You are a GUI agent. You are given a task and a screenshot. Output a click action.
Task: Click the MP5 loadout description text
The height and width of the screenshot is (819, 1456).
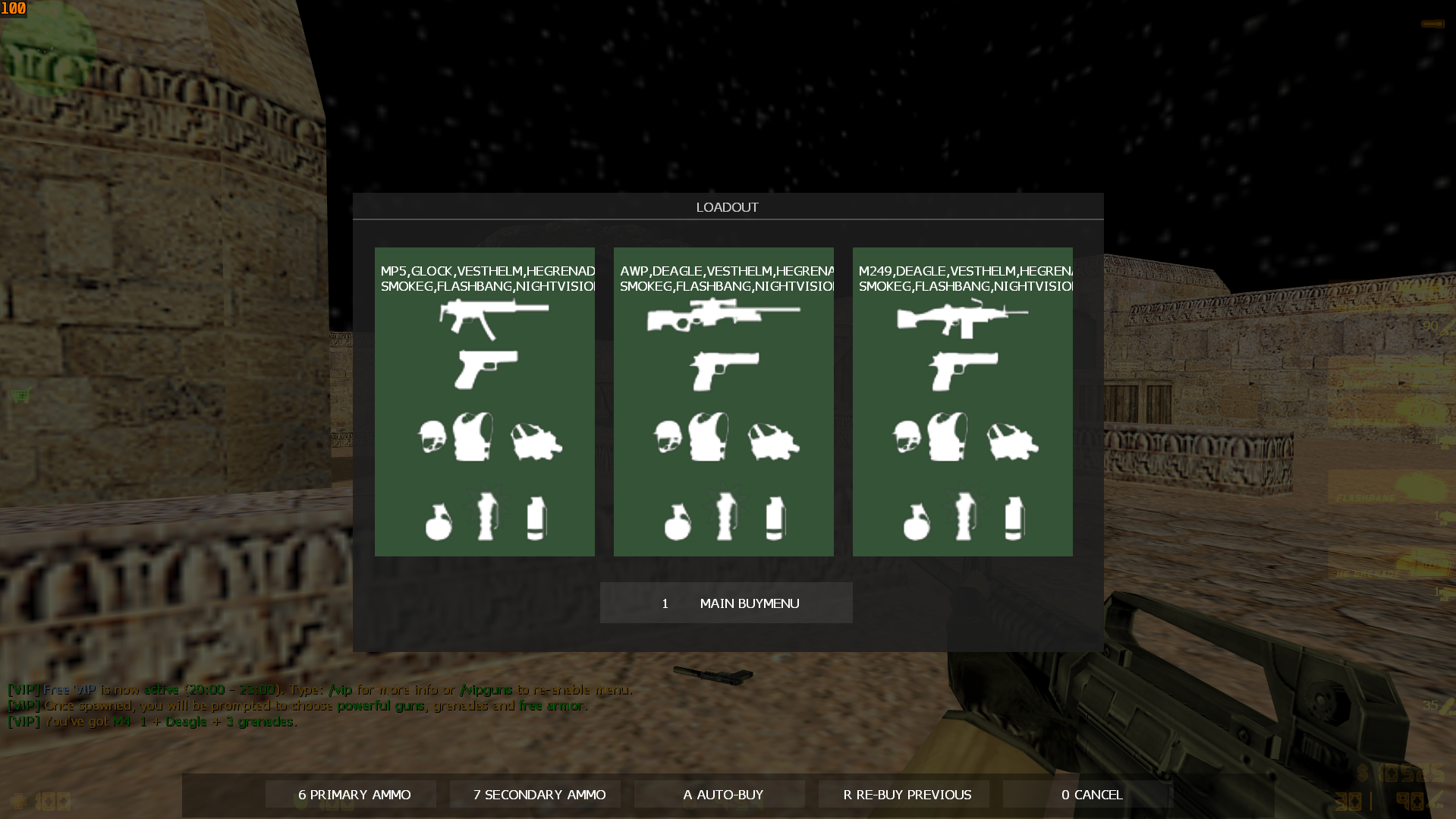click(x=486, y=279)
